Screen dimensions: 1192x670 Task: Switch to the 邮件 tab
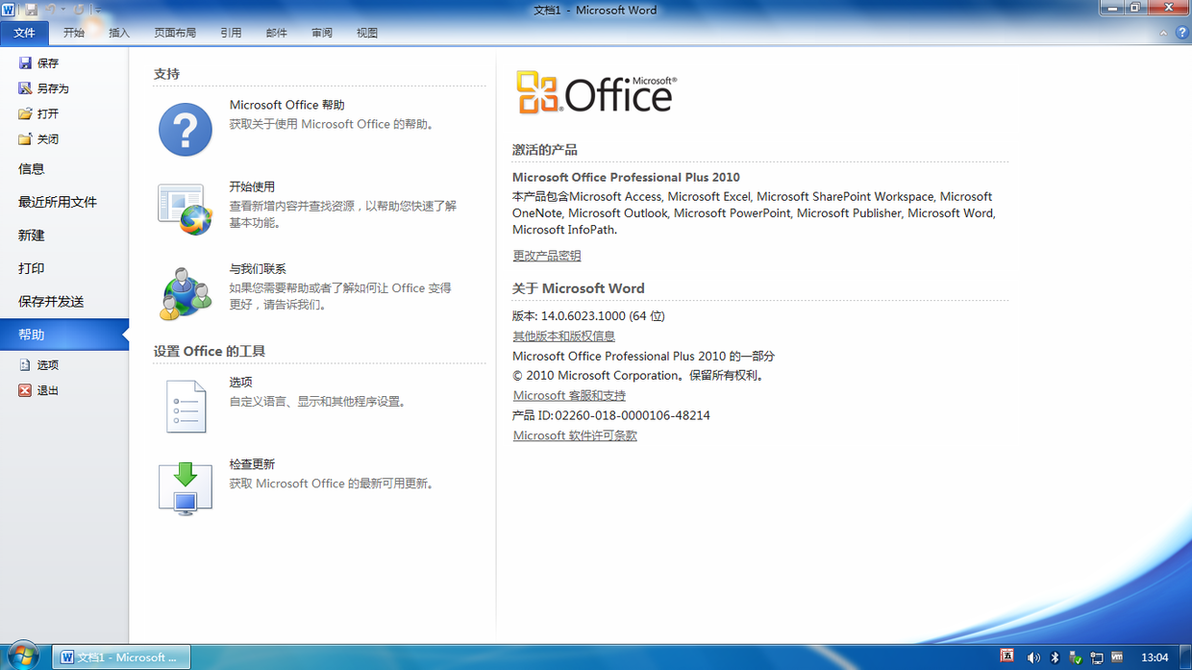tap(277, 33)
